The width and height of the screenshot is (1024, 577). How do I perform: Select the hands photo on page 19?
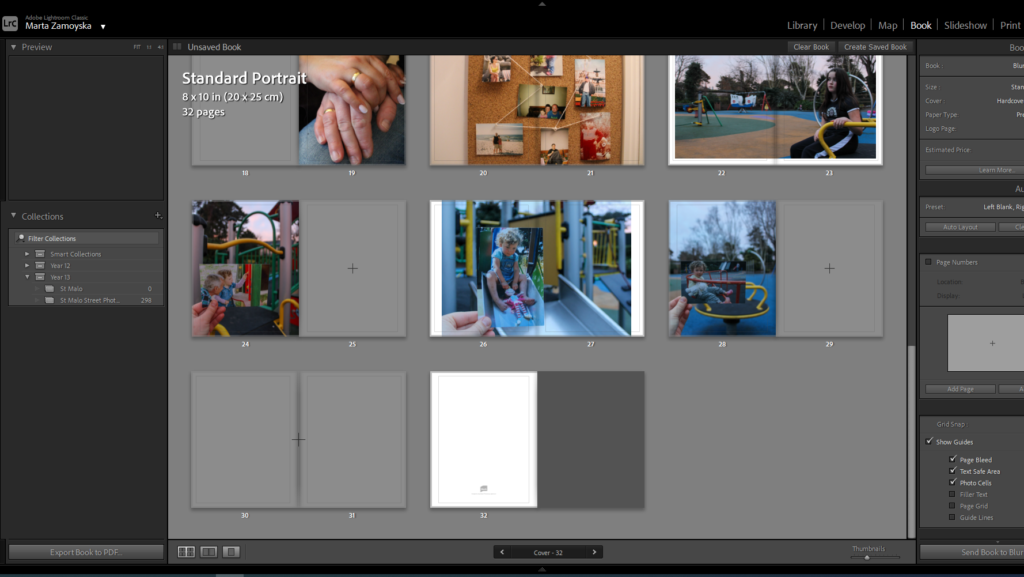[x=352, y=110]
